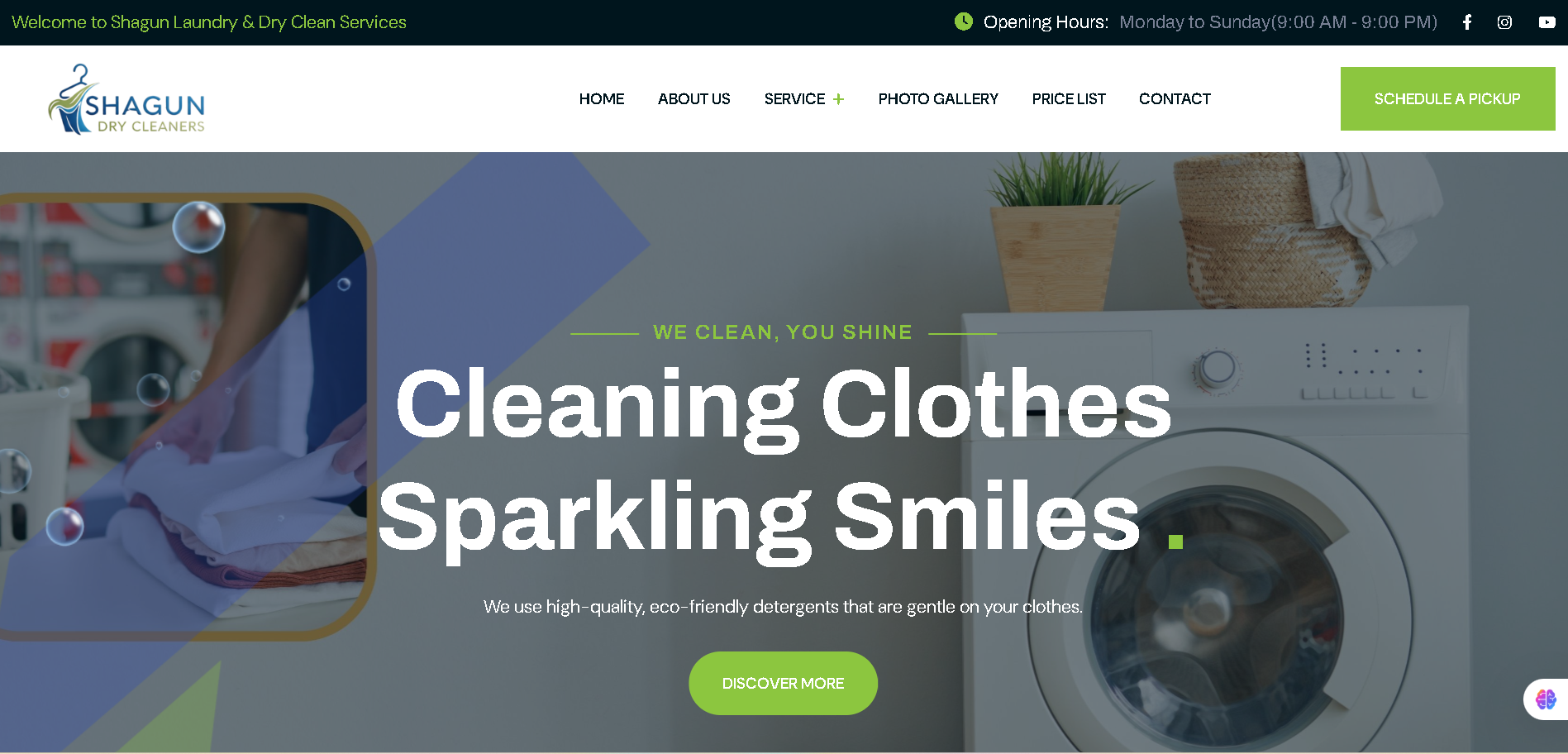Image resolution: width=1568 pixels, height=754 pixels.
Task: Click the Schedule a Pickup button
Action: 1447,98
